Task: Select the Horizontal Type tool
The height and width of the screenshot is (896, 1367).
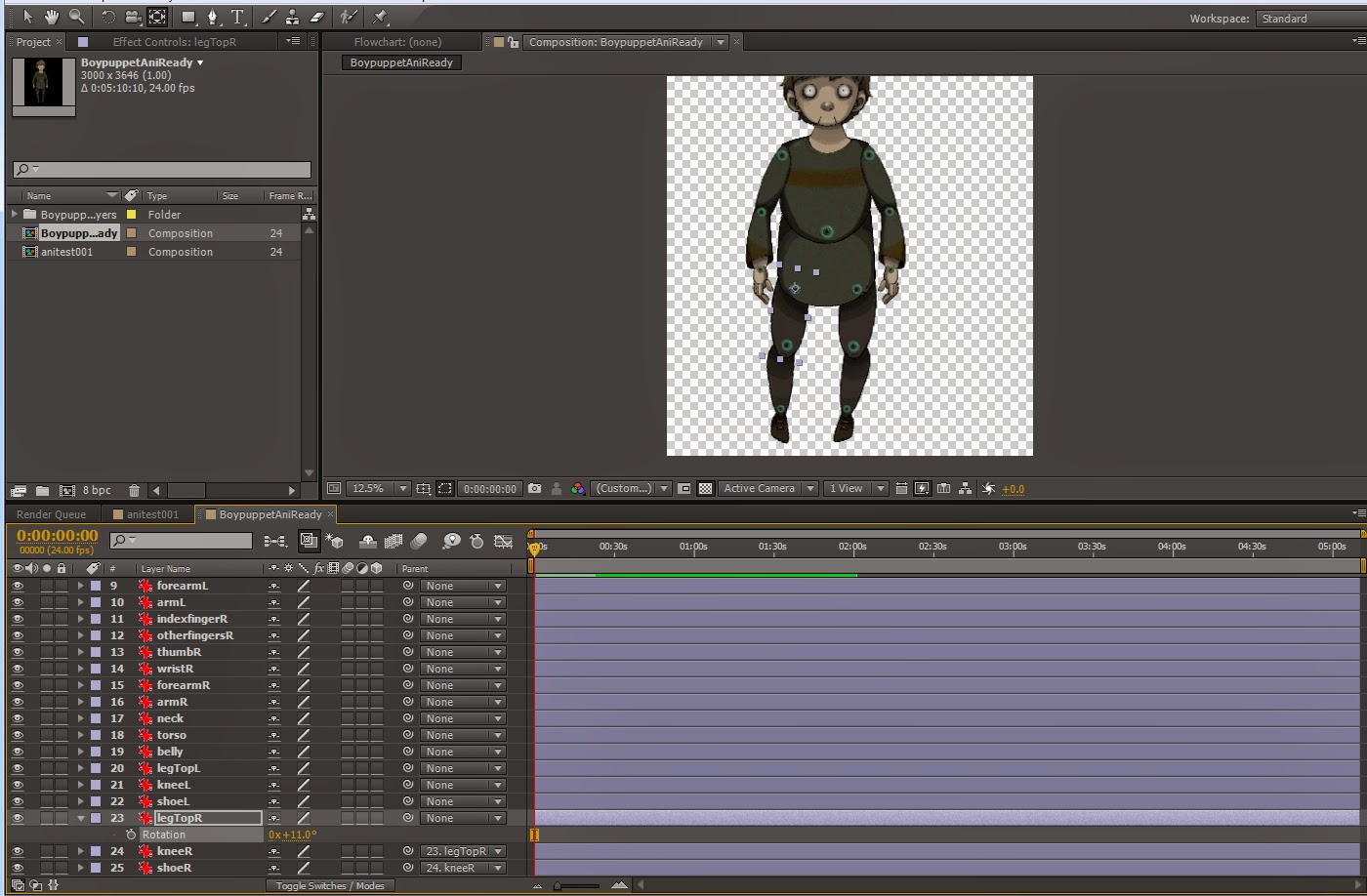Action: tap(237, 18)
